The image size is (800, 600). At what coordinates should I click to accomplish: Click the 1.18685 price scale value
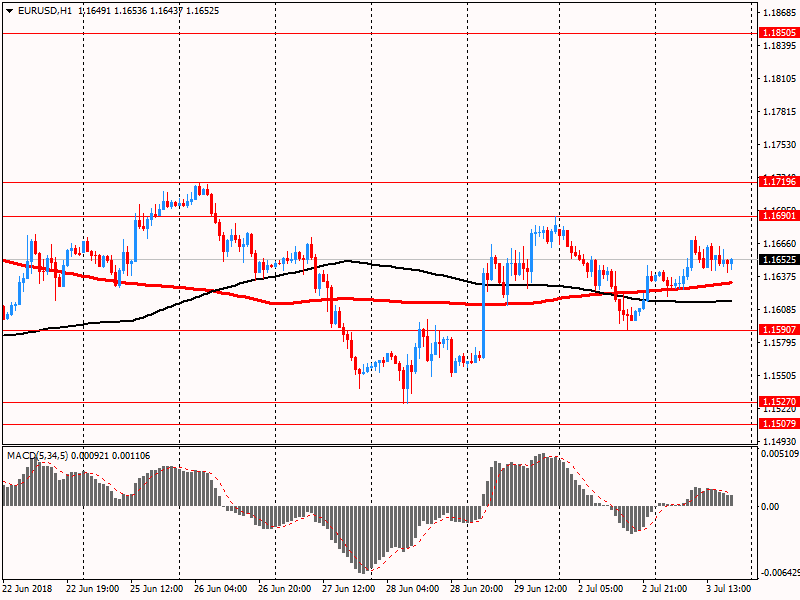tap(779, 13)
